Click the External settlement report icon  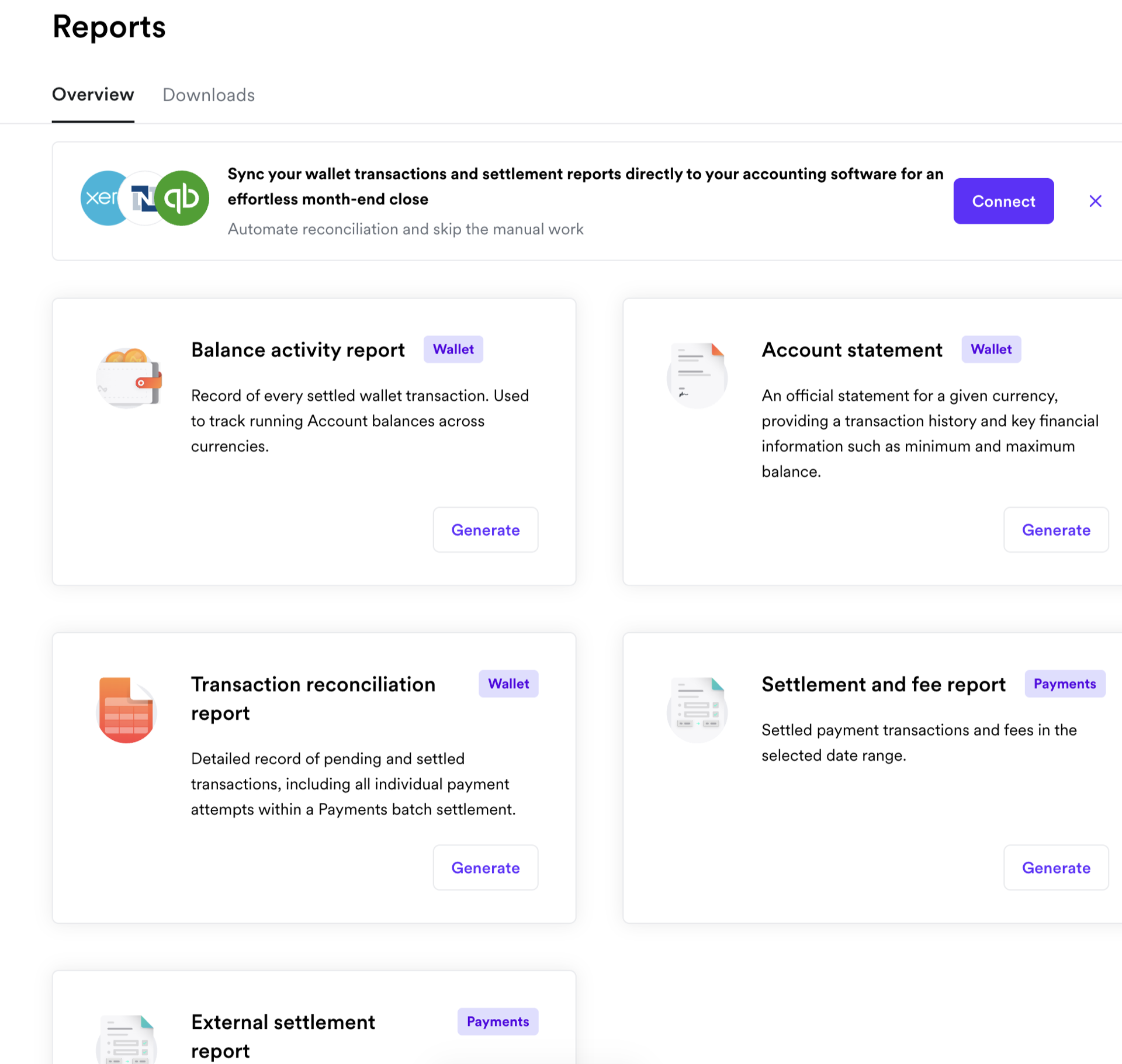pyautogui.click(x=126, y=1040)
